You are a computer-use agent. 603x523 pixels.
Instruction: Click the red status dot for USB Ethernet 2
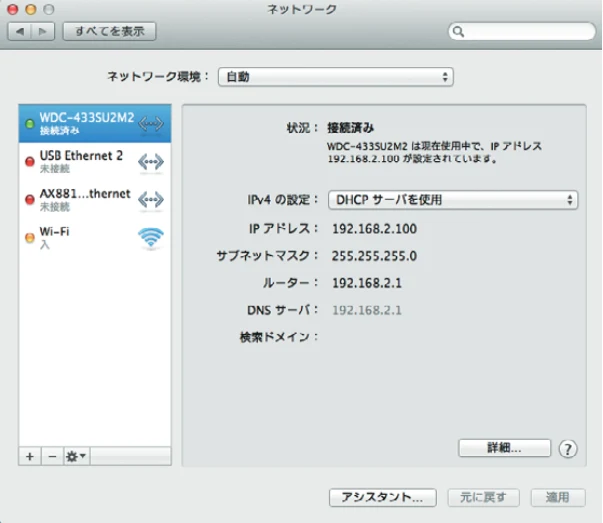pyautogui.click(x=30, y=162)
